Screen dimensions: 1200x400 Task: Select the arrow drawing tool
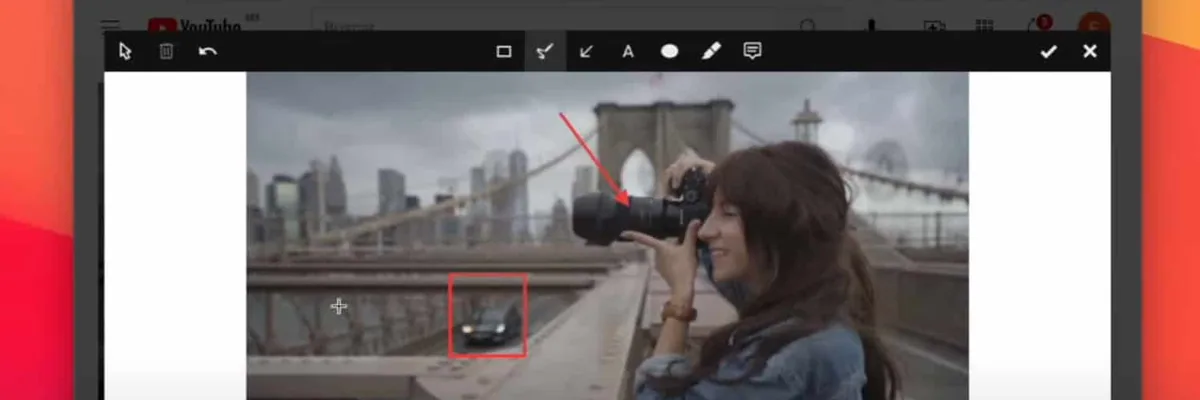coord(587,51)
